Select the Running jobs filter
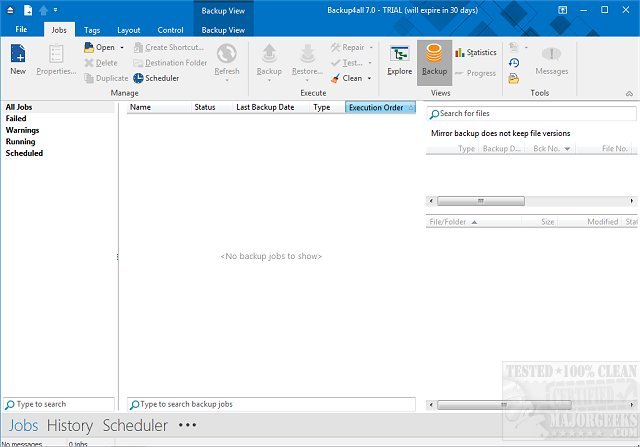Viewport: 640px width, 447px height. 20,142
